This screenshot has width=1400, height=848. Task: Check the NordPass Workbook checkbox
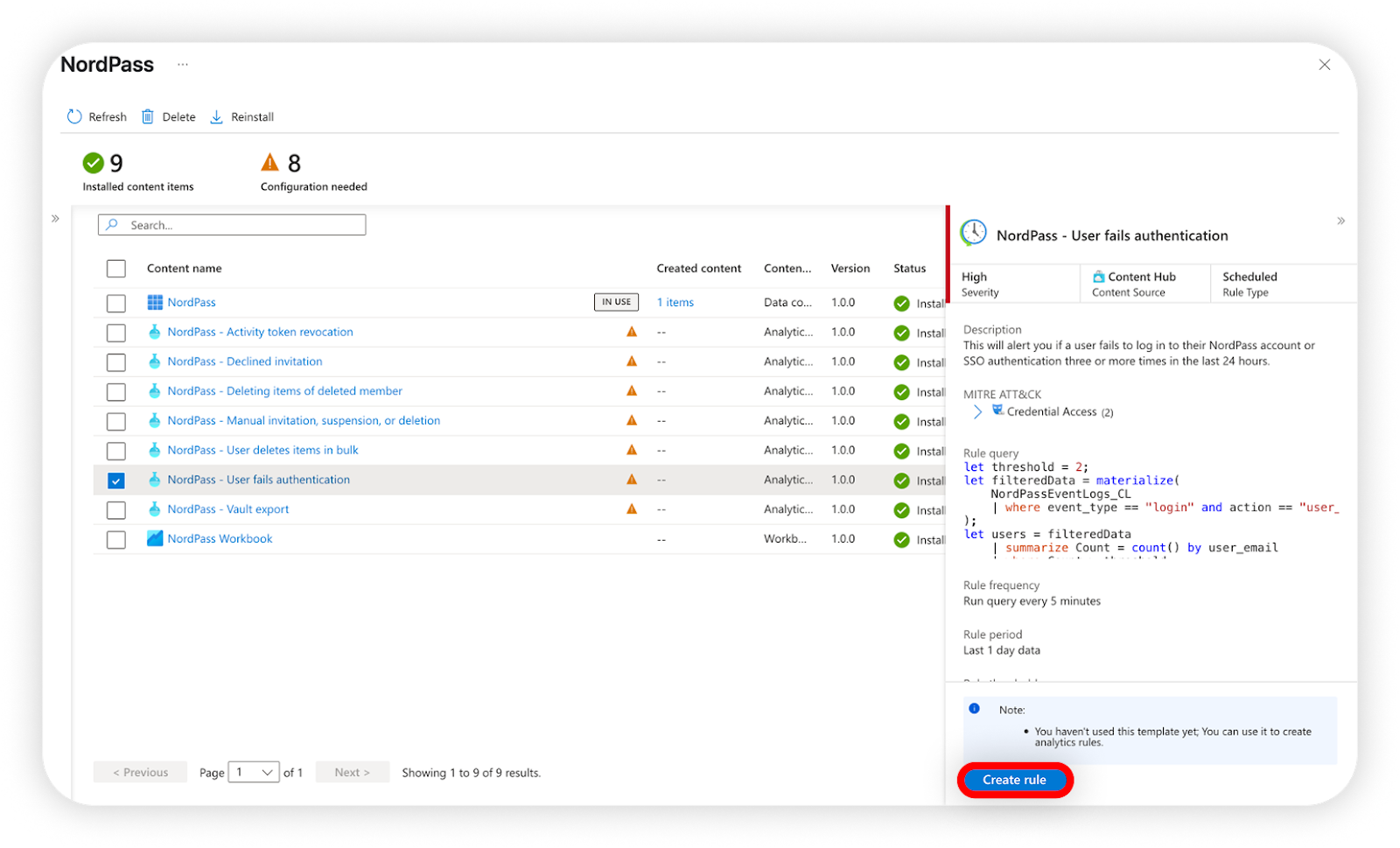116,540
